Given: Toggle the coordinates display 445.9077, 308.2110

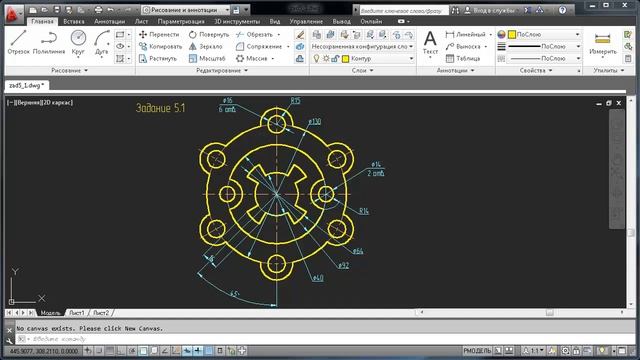Looking at the screenshot, I should coord(44,351).
